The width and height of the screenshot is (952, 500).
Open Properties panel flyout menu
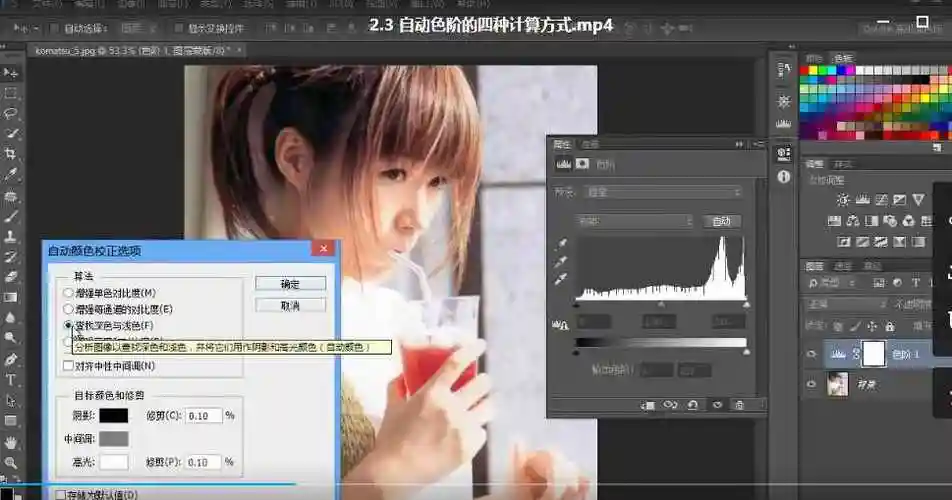pos(758,144)
